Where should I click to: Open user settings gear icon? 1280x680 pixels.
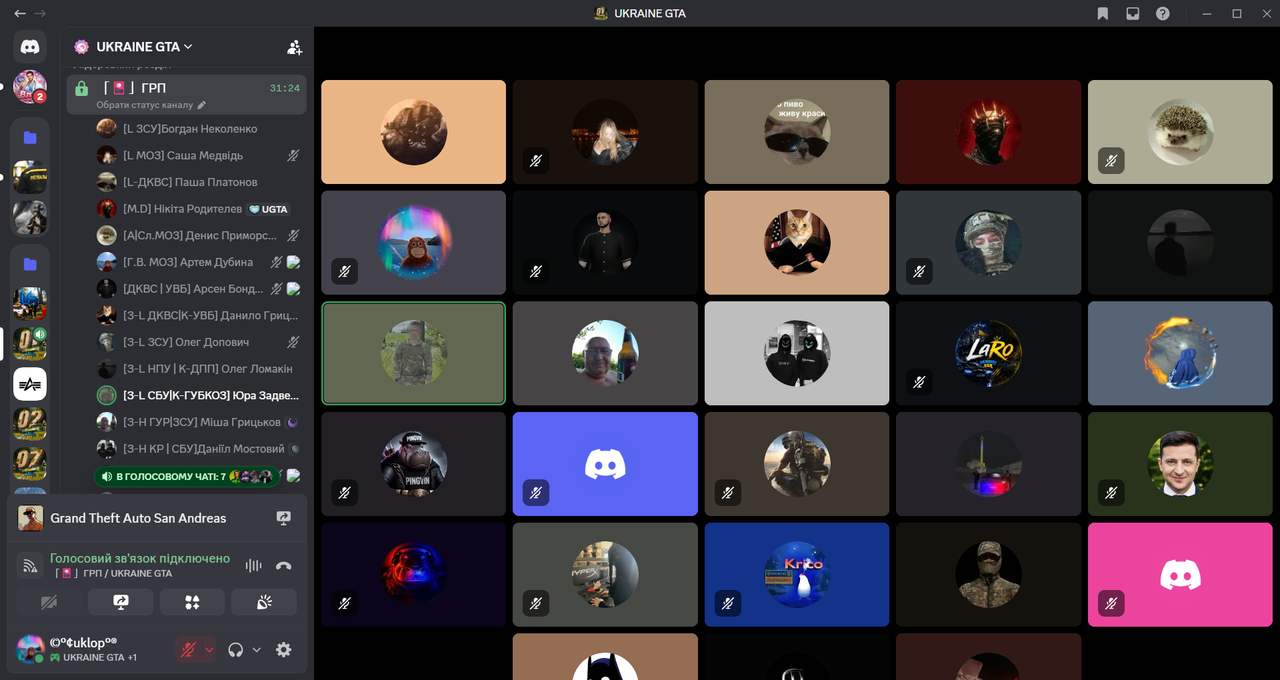point(284,649)
